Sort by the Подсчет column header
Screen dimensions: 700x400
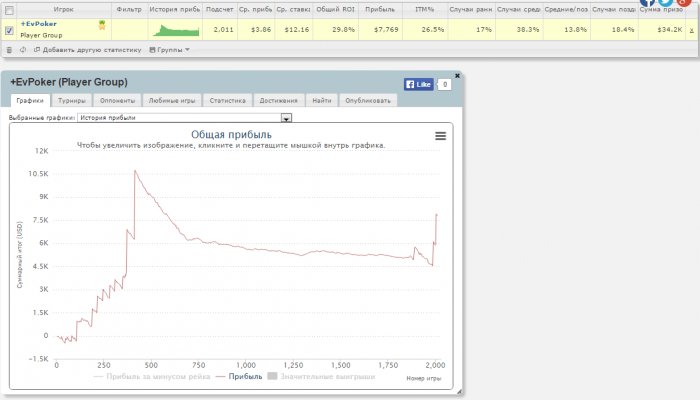tap(220, 9)
